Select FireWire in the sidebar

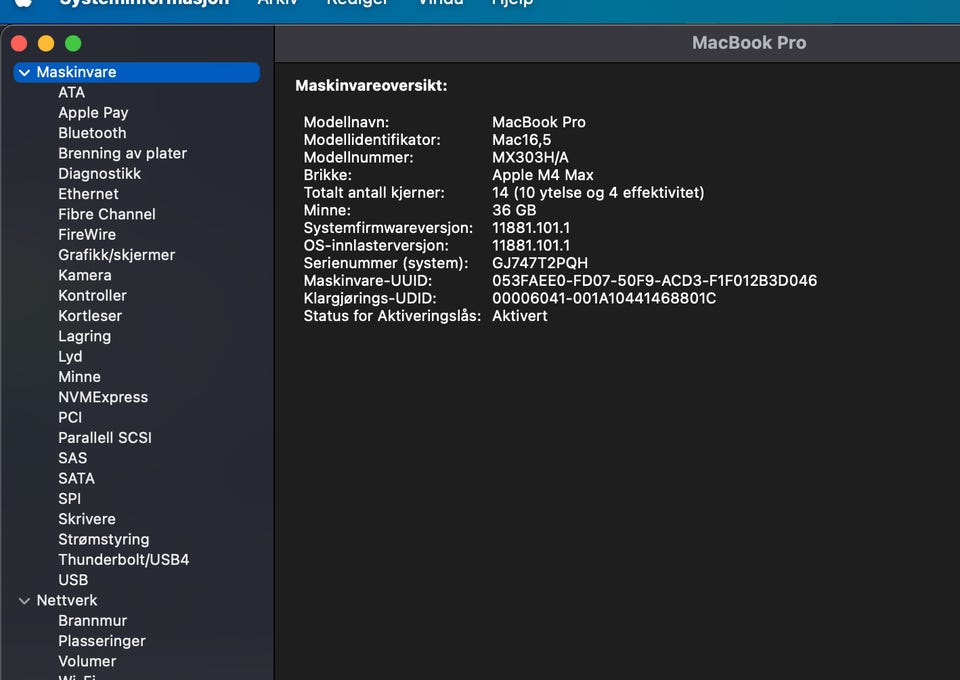87,234
